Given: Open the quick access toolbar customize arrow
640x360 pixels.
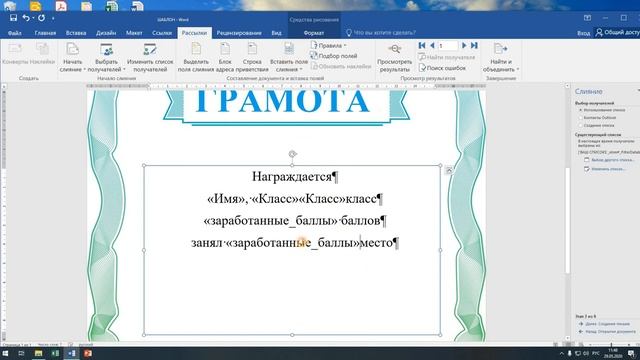Looking at the screenshot, I should 53,18.
